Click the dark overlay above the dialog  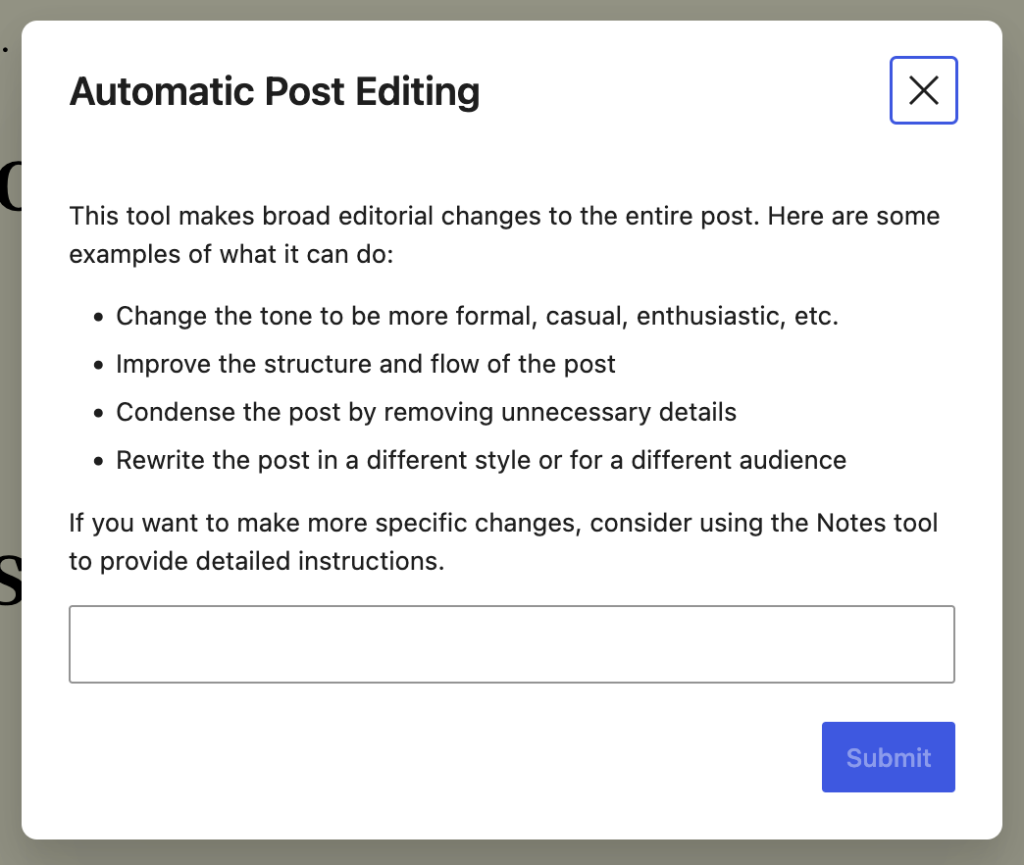pos(512,10)
